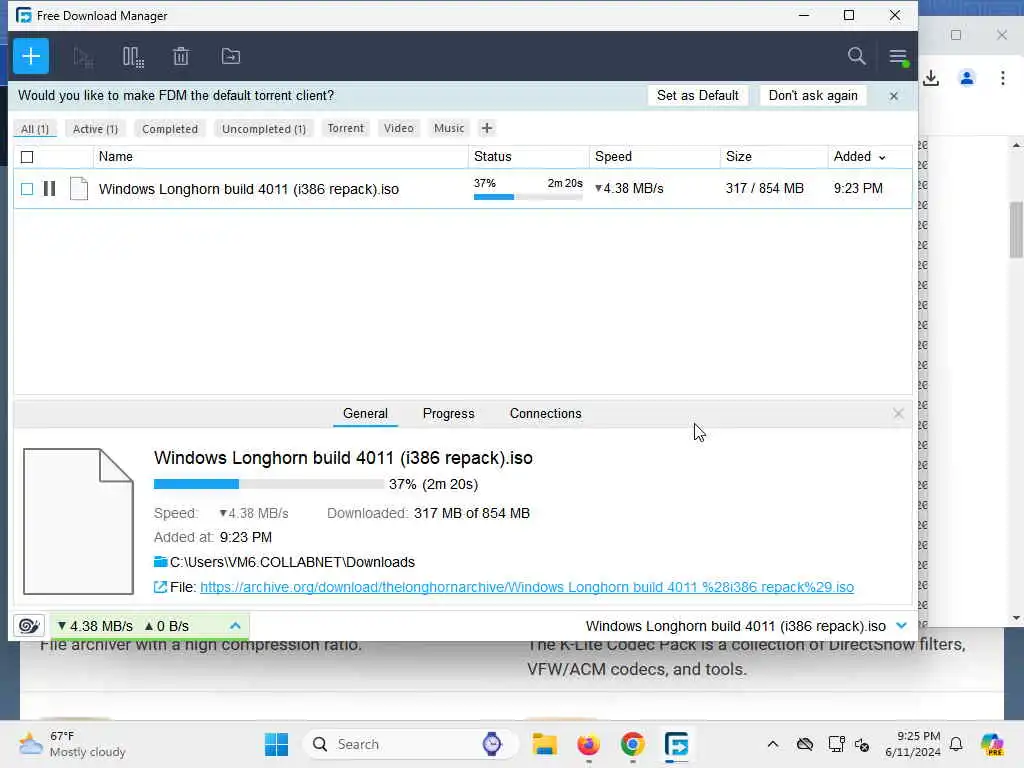Switch to the Progress details tab
The height and width of the screenshot is (768, 1024).
[x=449, y=413]
